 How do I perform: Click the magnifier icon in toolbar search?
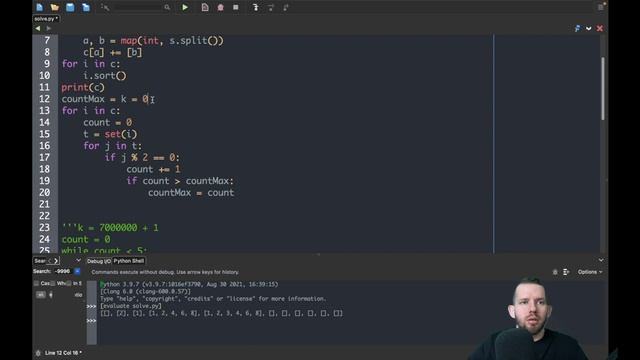(x=167, y=7)
